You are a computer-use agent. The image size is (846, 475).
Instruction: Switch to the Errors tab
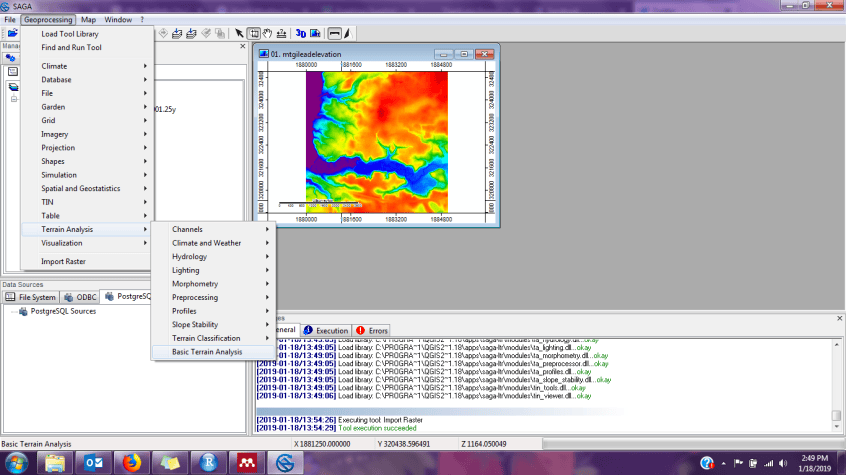(372, 330)
